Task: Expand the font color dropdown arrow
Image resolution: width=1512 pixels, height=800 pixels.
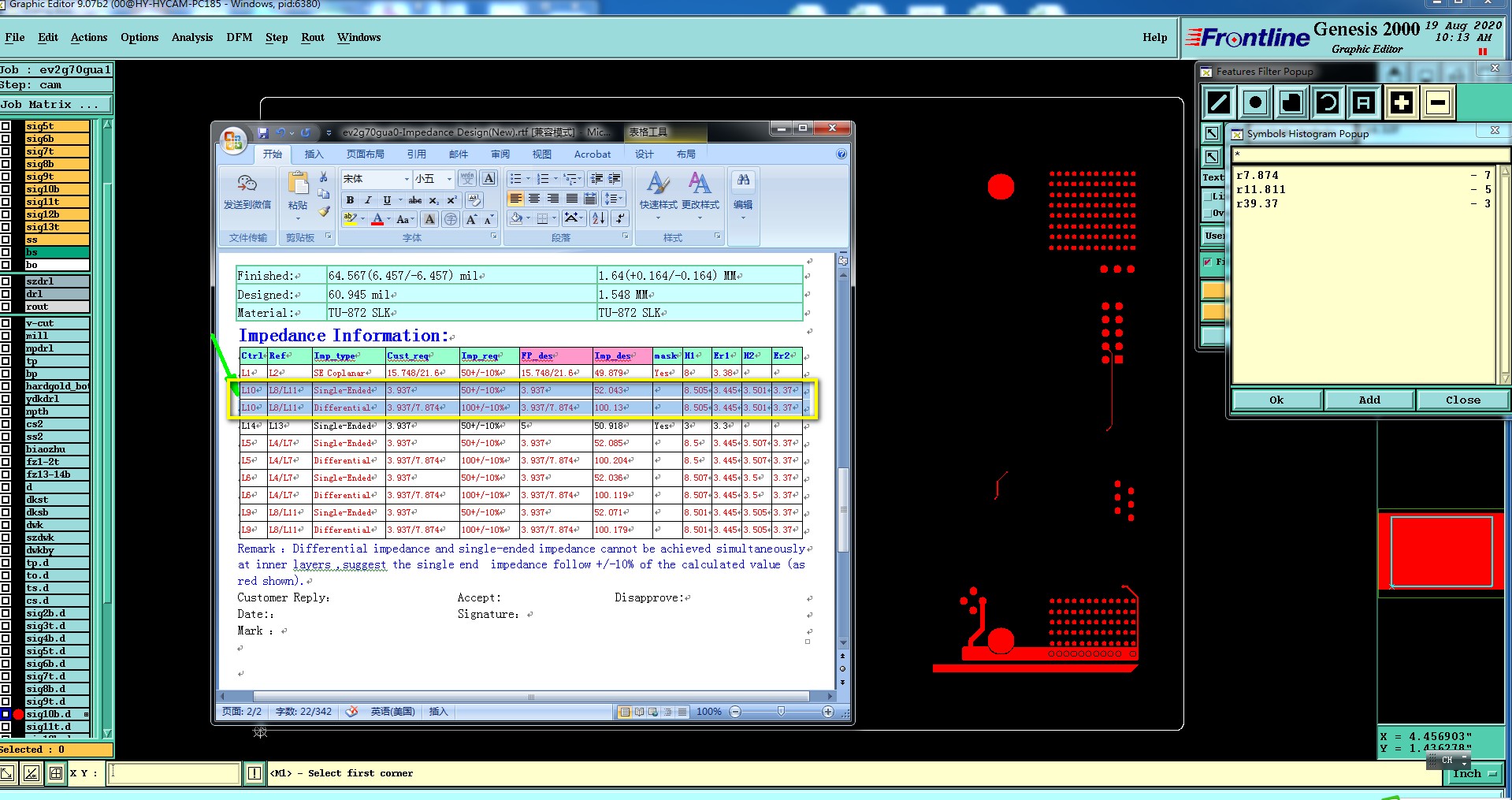Action: [x=389, y=219]
